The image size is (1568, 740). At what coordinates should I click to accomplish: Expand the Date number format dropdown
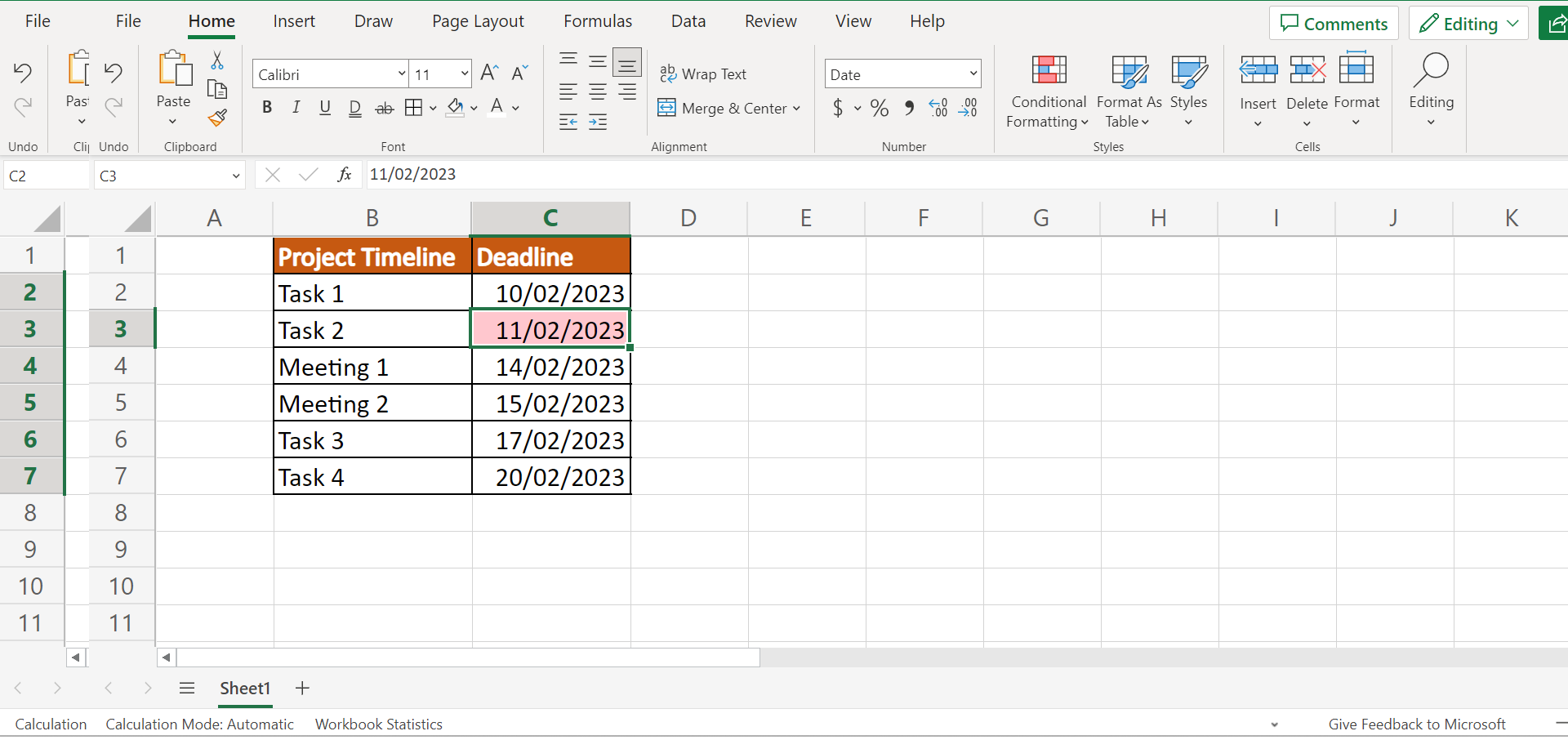(973, 74)
